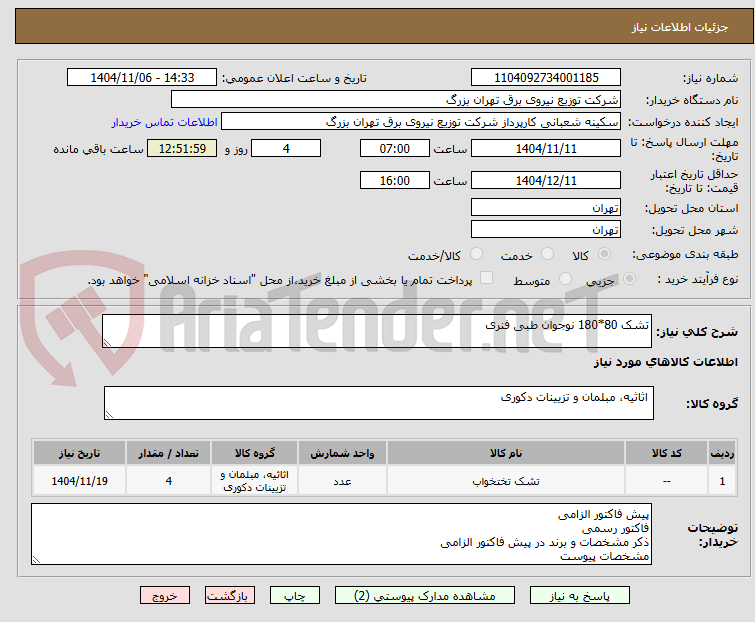
Task: Click the response deadline date 1404/11/11 field
Action: click(x=546, y=148)
